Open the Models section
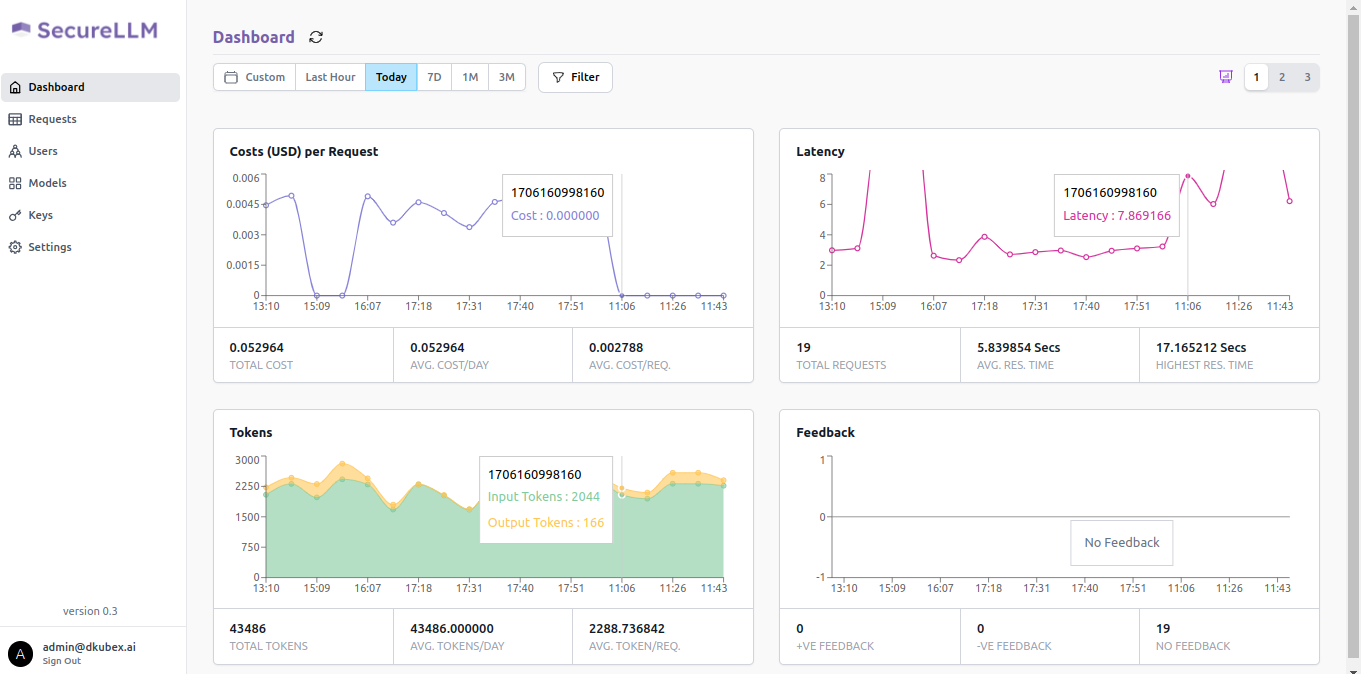Viewport: 1361px width, 674px height. point(47,183)
